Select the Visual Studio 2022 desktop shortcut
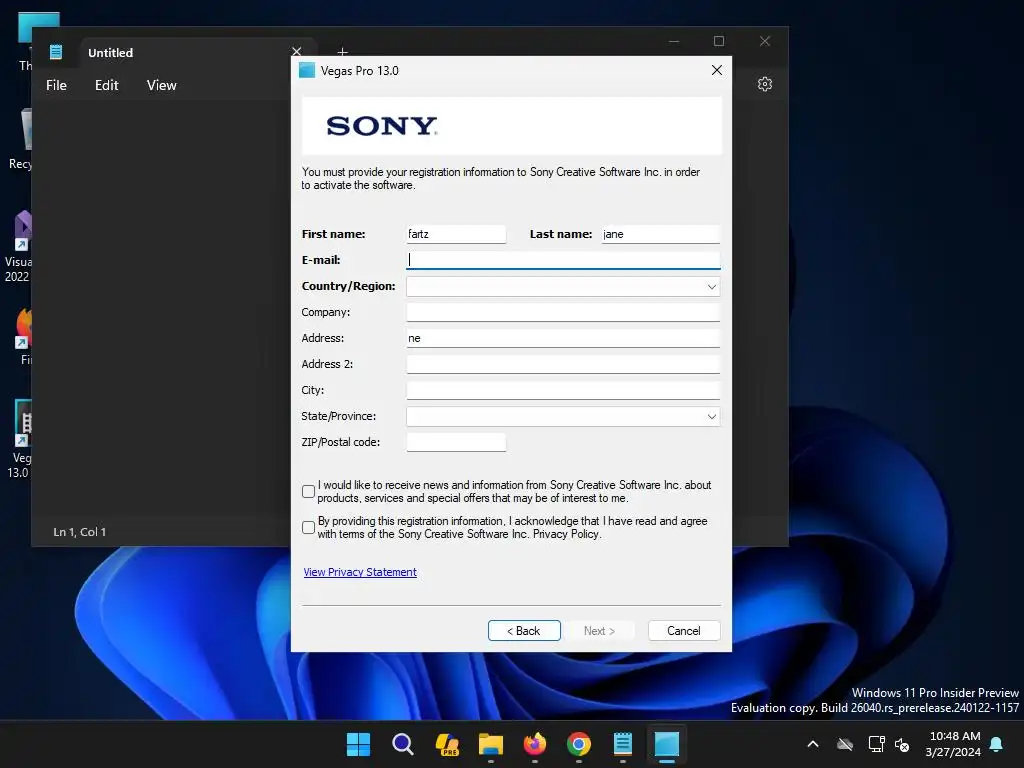This screenshot has width=1024, height=768. pos(18,246)
